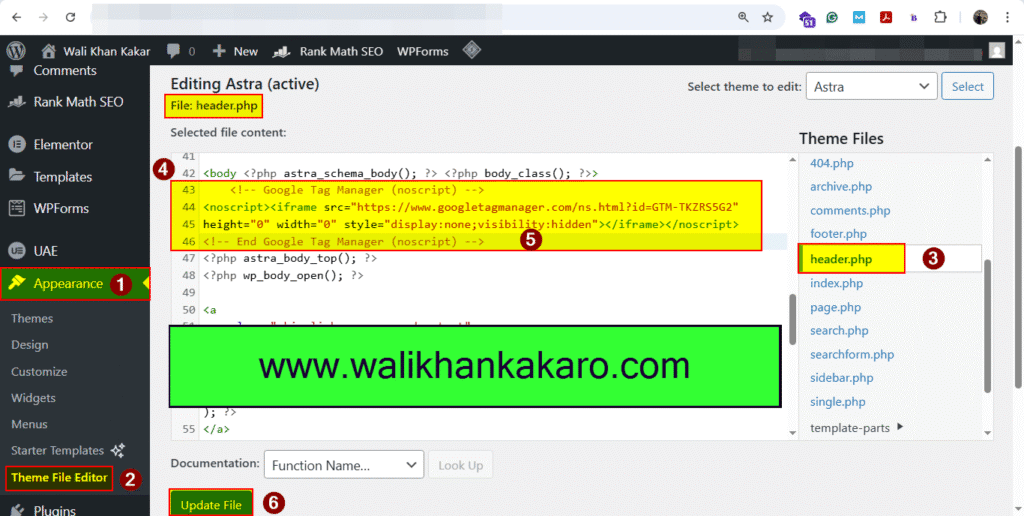Open the extensions puzzle piece icon
The height and width of the screenshot is (516, 1024).
[940, 18]
